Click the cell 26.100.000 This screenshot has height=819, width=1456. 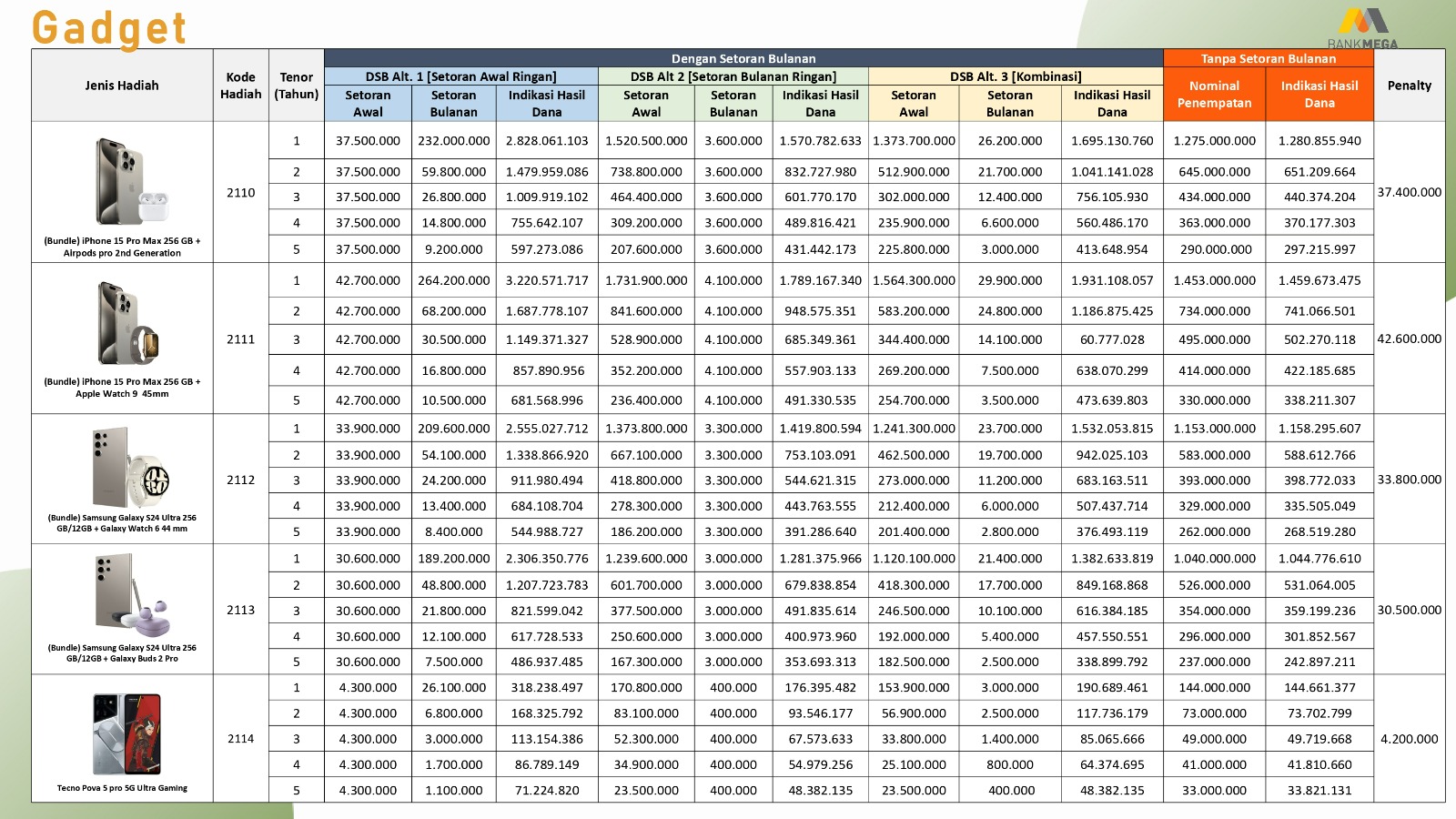click(x=453, y=688)
